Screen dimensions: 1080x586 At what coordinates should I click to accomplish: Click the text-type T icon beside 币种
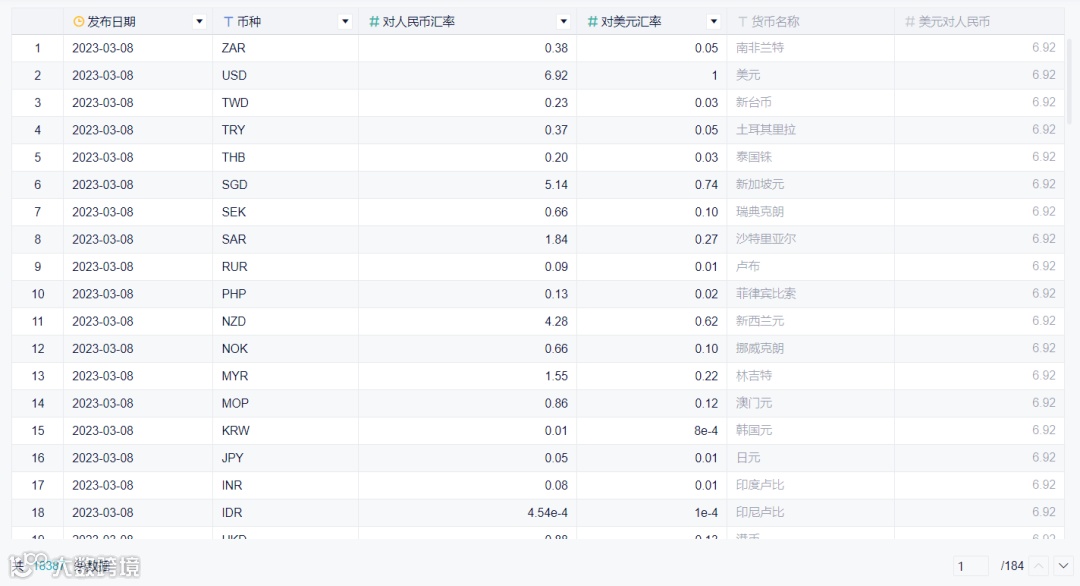click(x=228, y=21)
